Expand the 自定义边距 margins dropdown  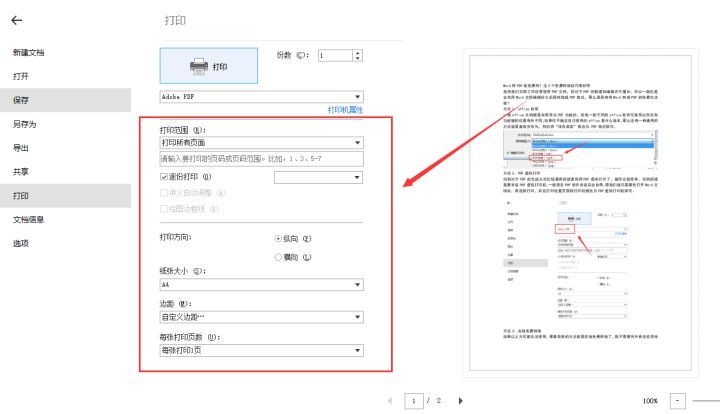point(261,317)
